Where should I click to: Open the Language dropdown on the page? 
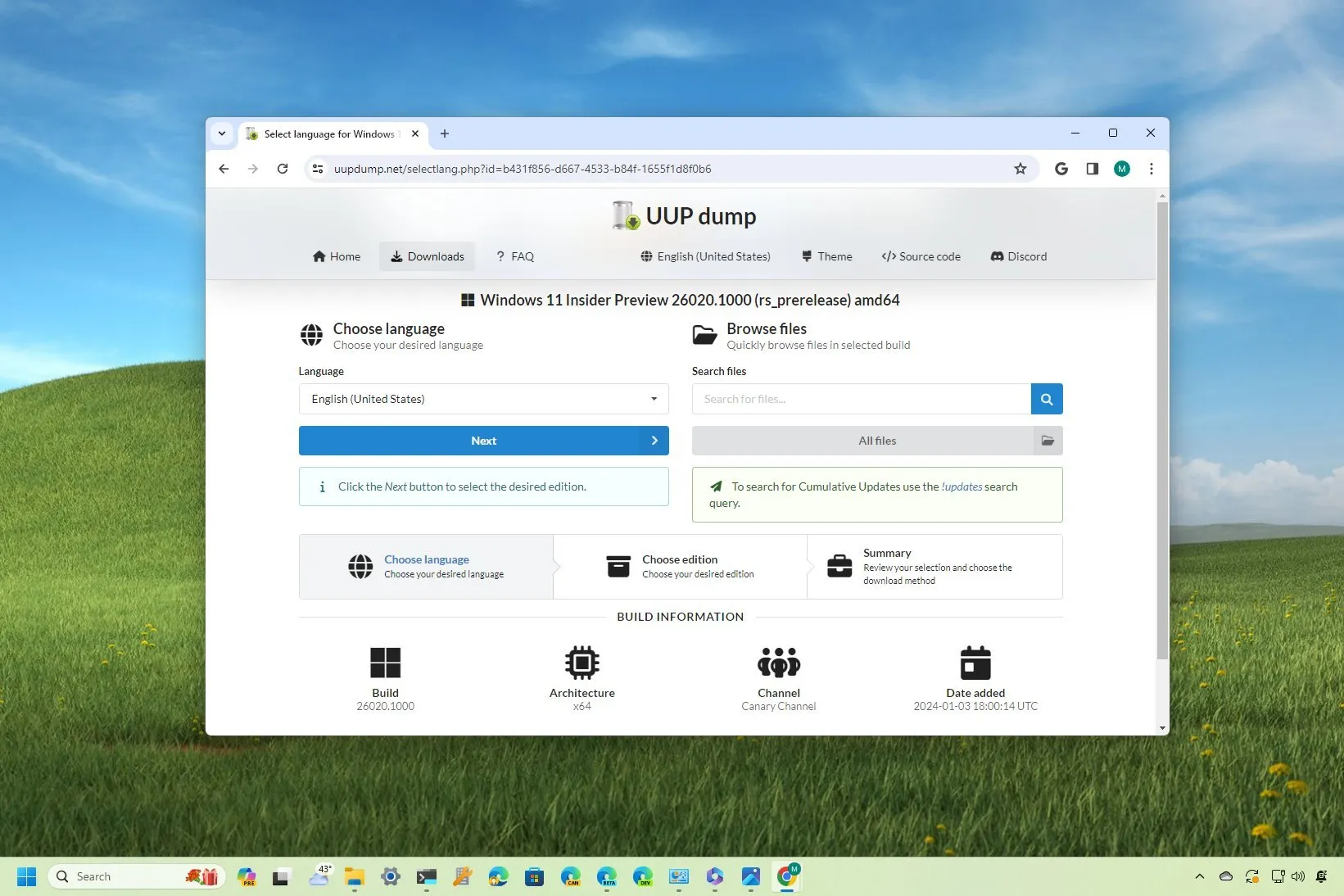483,399
